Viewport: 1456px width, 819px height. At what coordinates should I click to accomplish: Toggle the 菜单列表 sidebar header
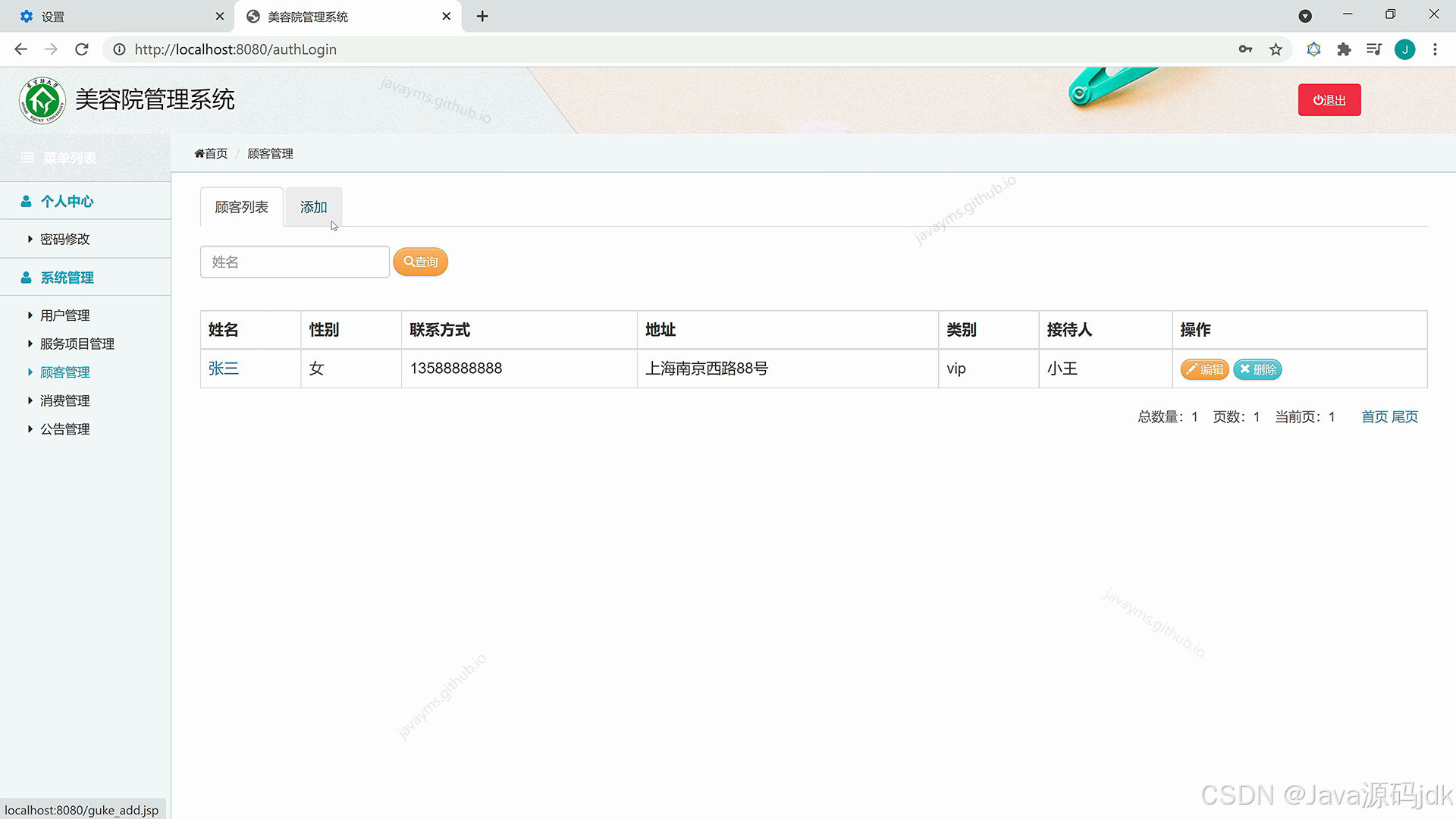click(85, 158)
